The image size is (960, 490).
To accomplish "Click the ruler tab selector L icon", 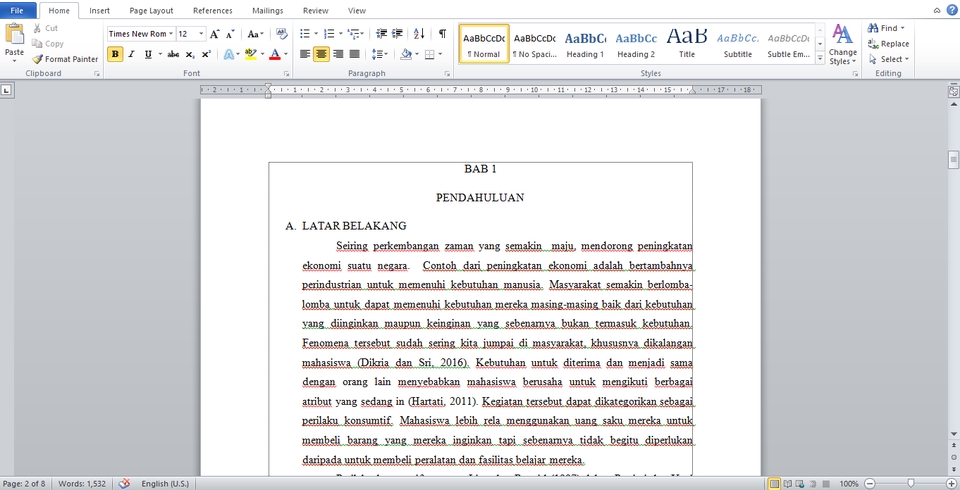I will [x=6, y=90].
